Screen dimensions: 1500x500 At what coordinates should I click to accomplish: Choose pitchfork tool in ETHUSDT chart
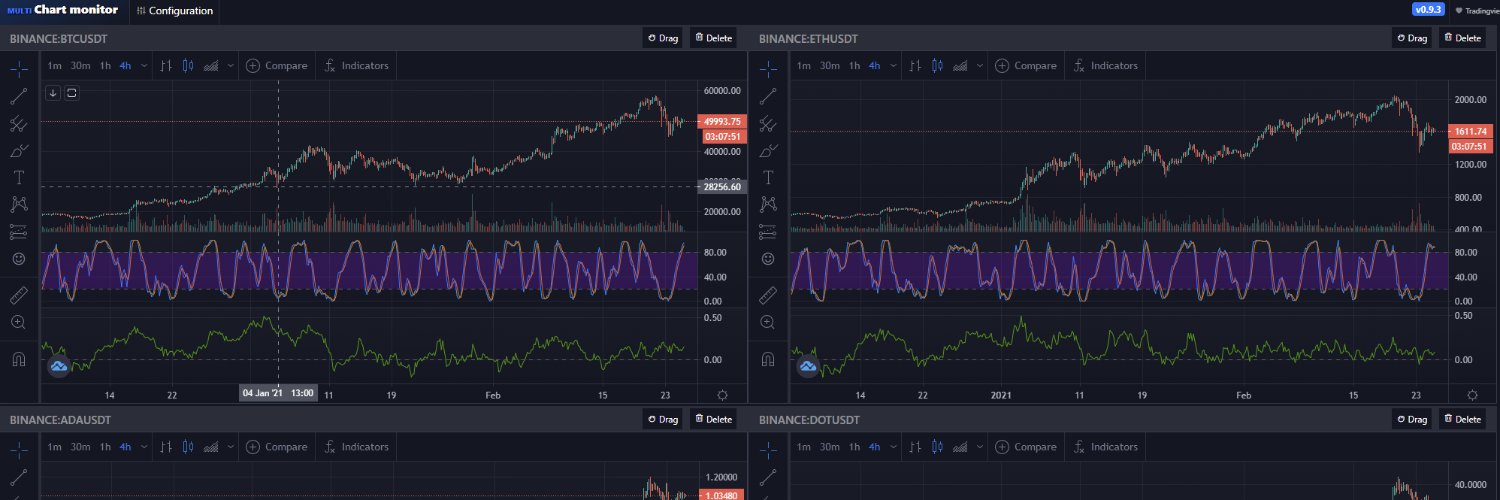(x=768, y=124)
